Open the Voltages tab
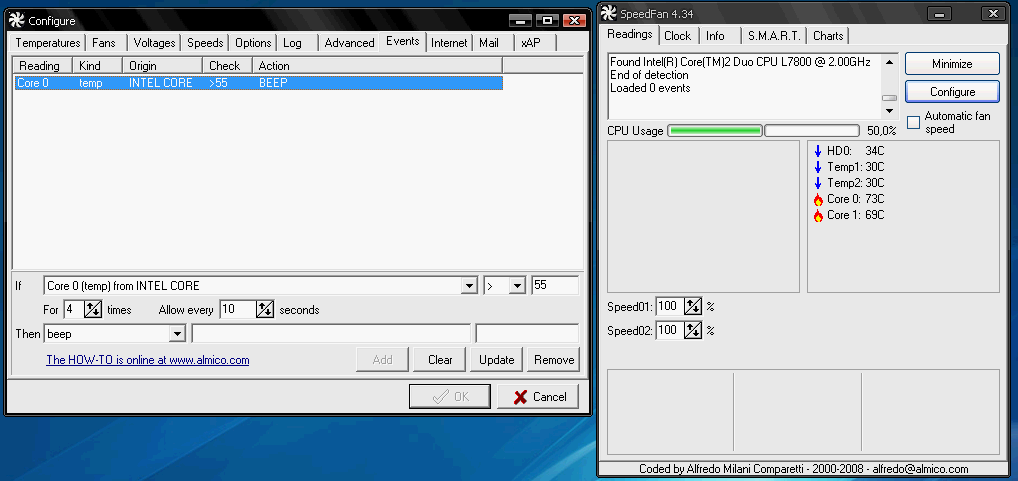This screenshot has width=1018, height=481. [x=155, y=43]
